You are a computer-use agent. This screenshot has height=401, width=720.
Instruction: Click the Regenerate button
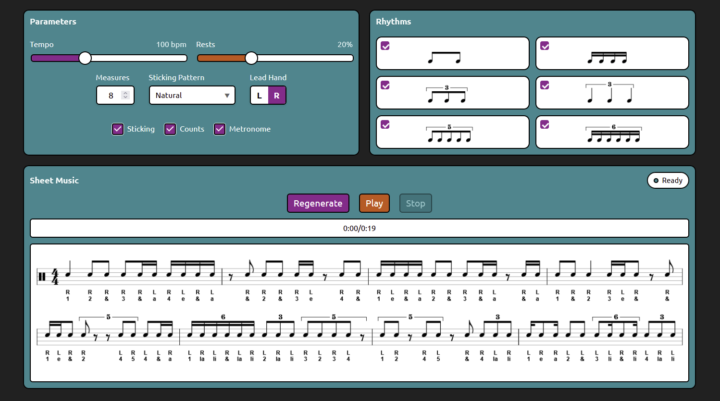pos(318,203)
